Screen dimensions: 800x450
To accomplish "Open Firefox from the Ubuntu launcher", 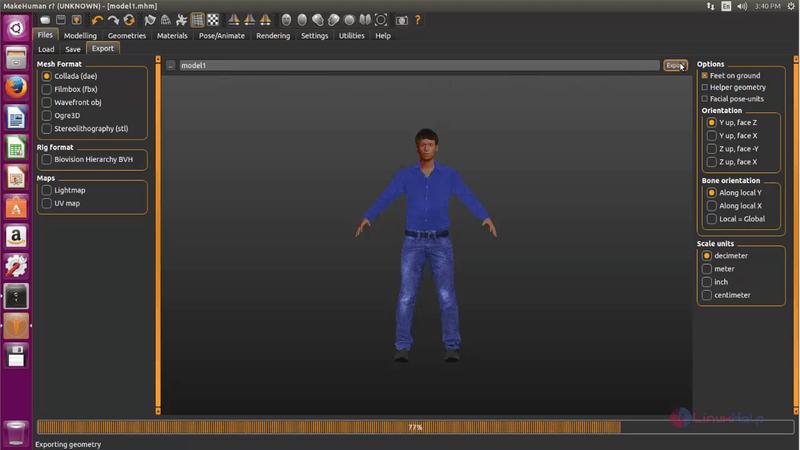I will [16, 89].
